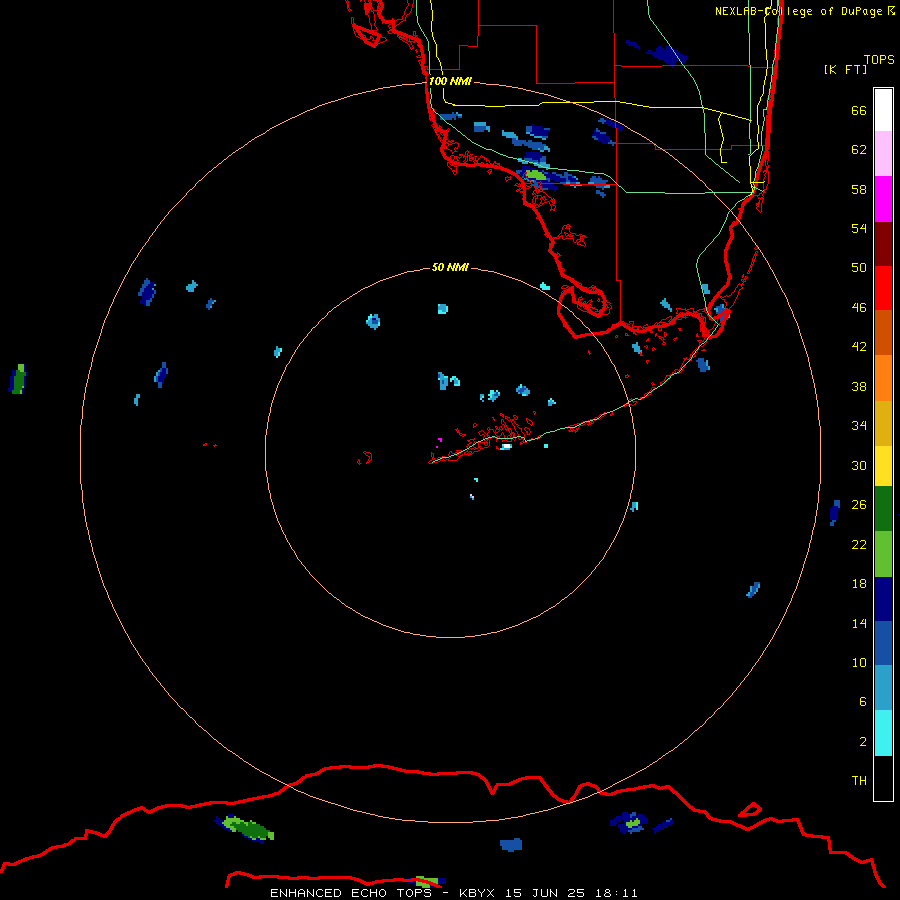Click the 50 legend scale value

[x=859, y=267]
